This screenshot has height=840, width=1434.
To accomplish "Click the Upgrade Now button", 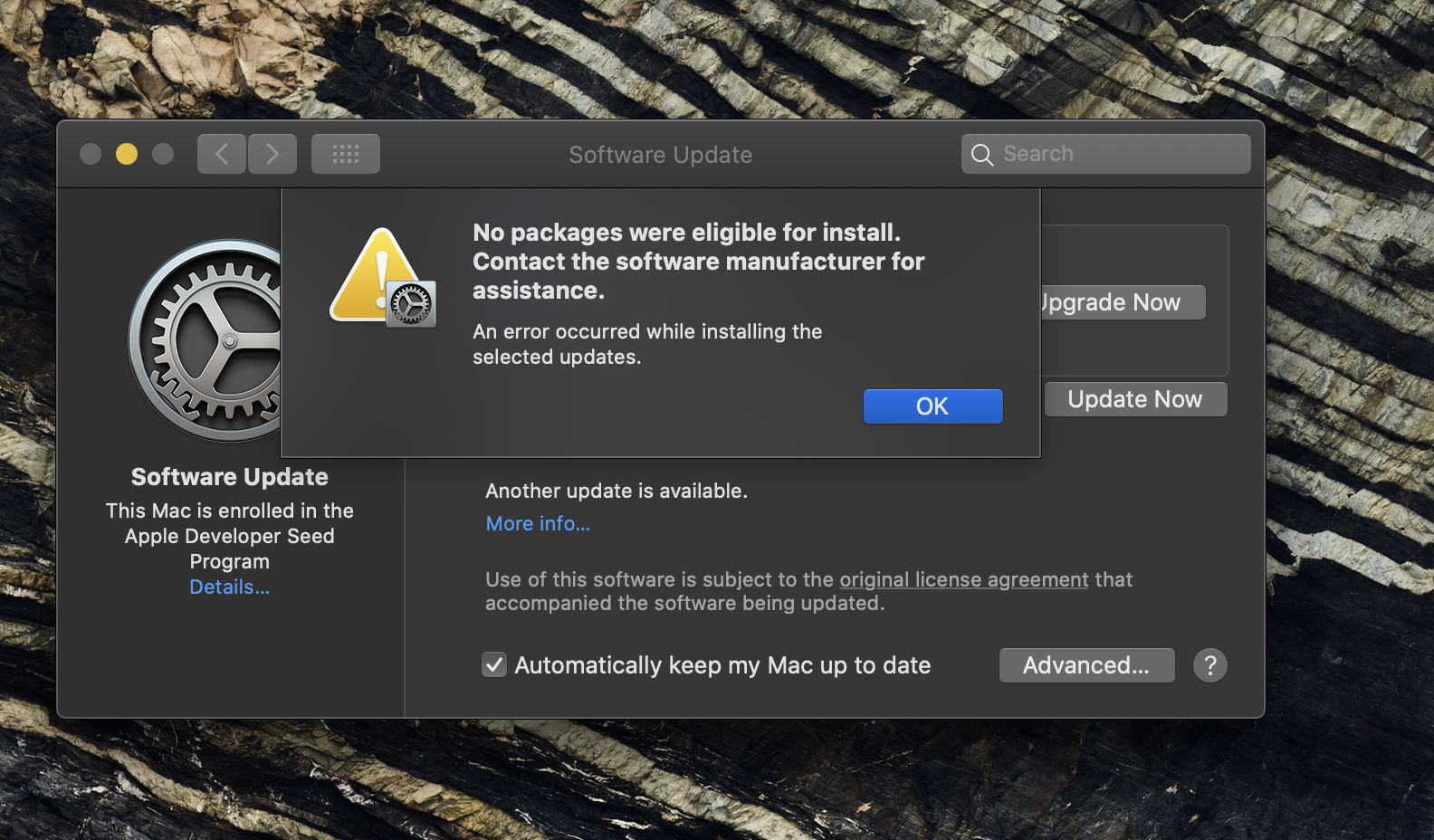I will click(1123, 302).
